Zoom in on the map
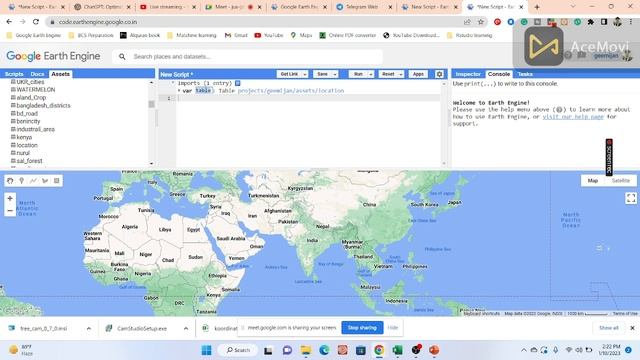Screen dimensions: 640x360 coord(10,198)
